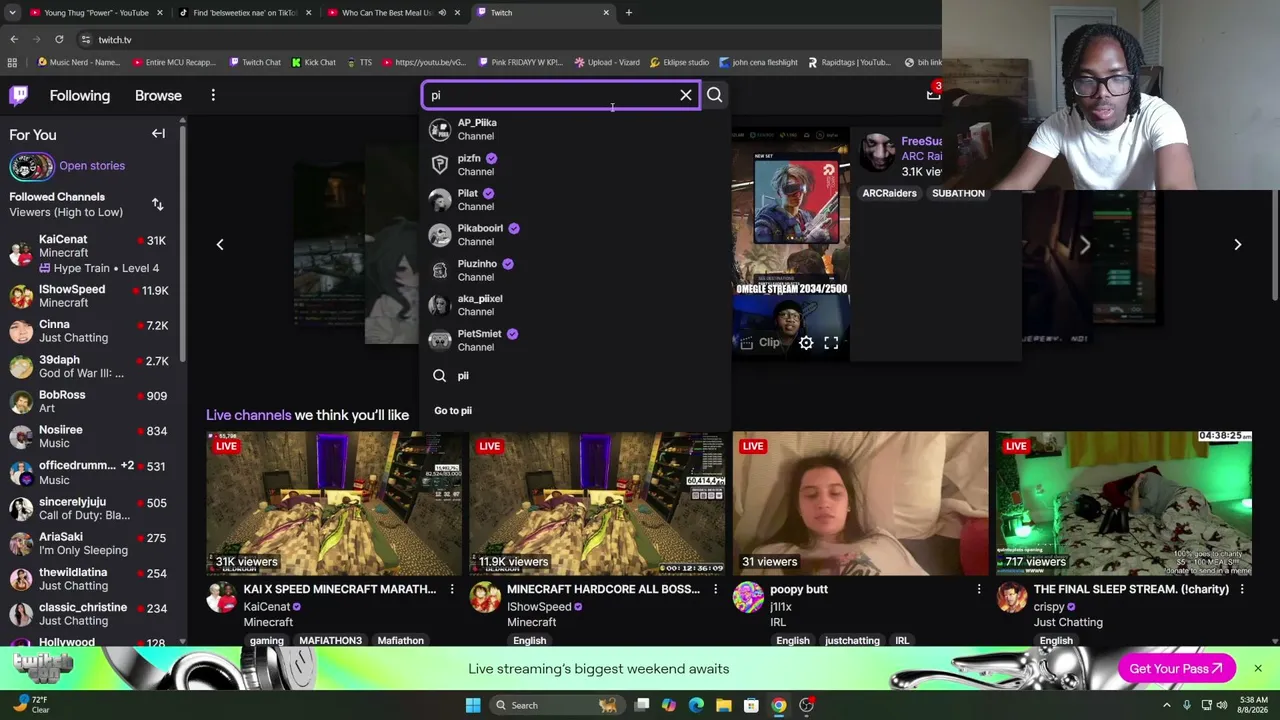This screenshot has height=720, width=1280.
Task: Open AriaSaki channel in sidebar
Action: 90,543
